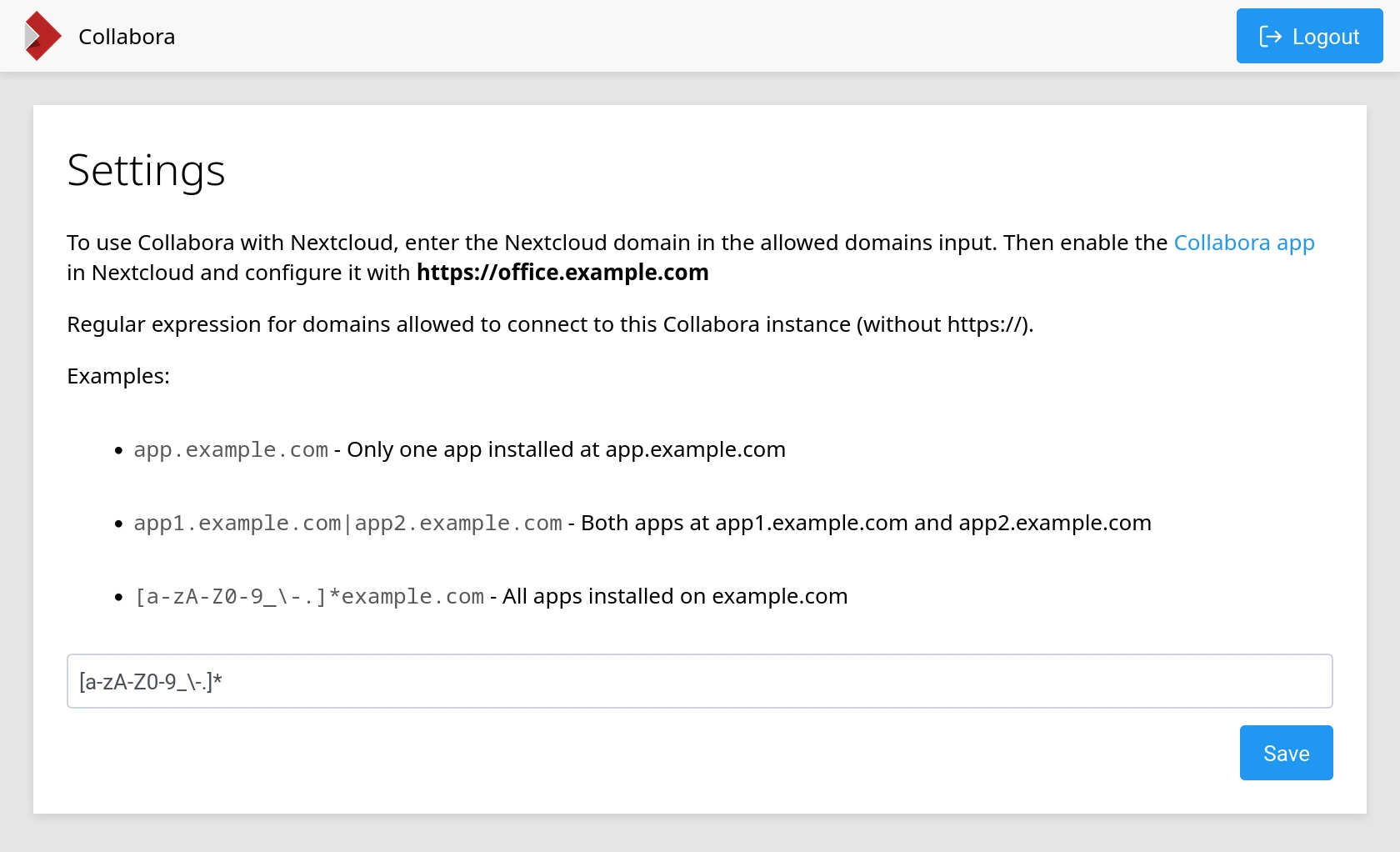The height and width of the screenshot is (852, 1400).
Task: Click the Examples: label
Action: (x=118, y=376)
